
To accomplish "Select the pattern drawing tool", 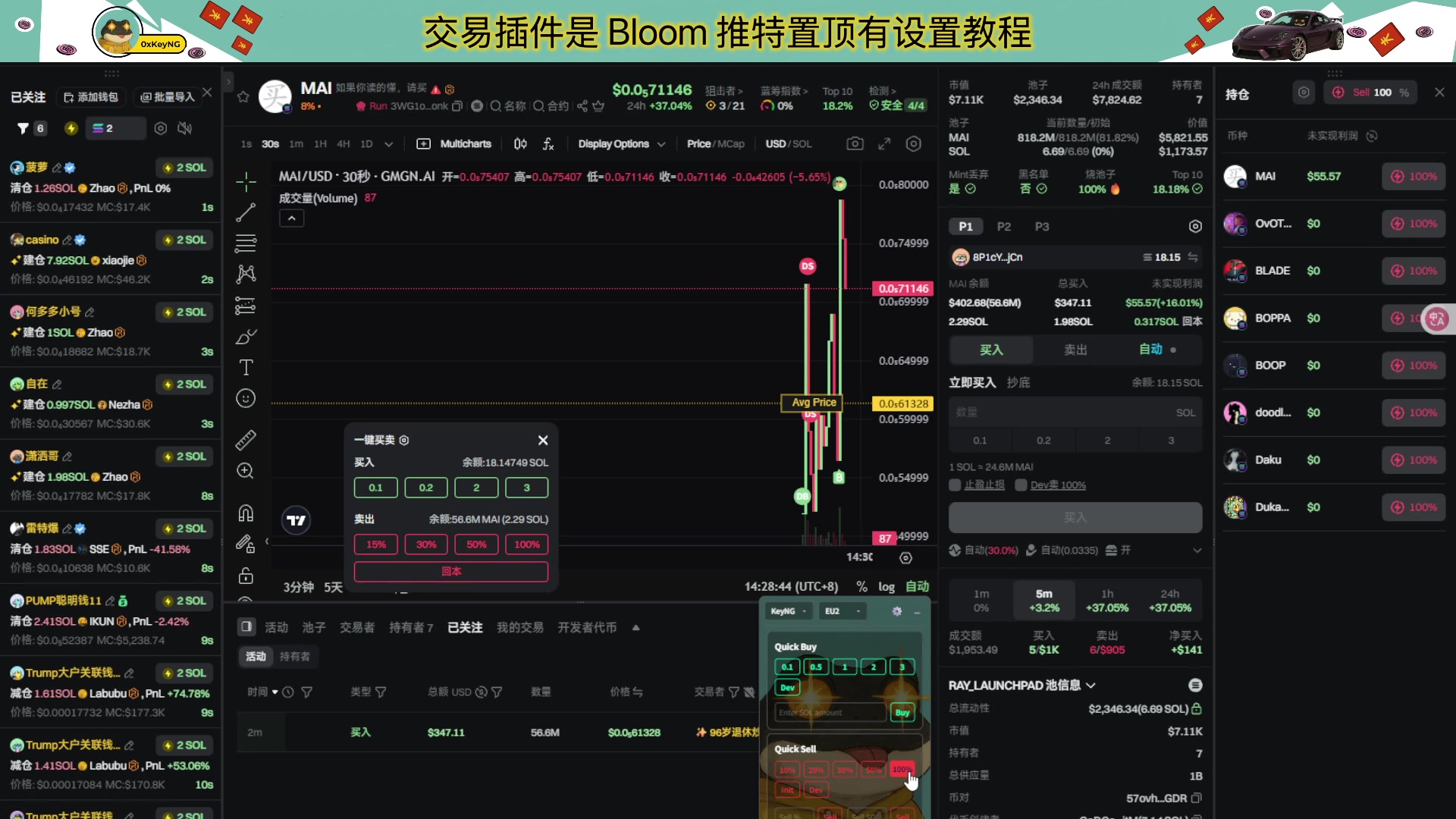I will [246, 275].
